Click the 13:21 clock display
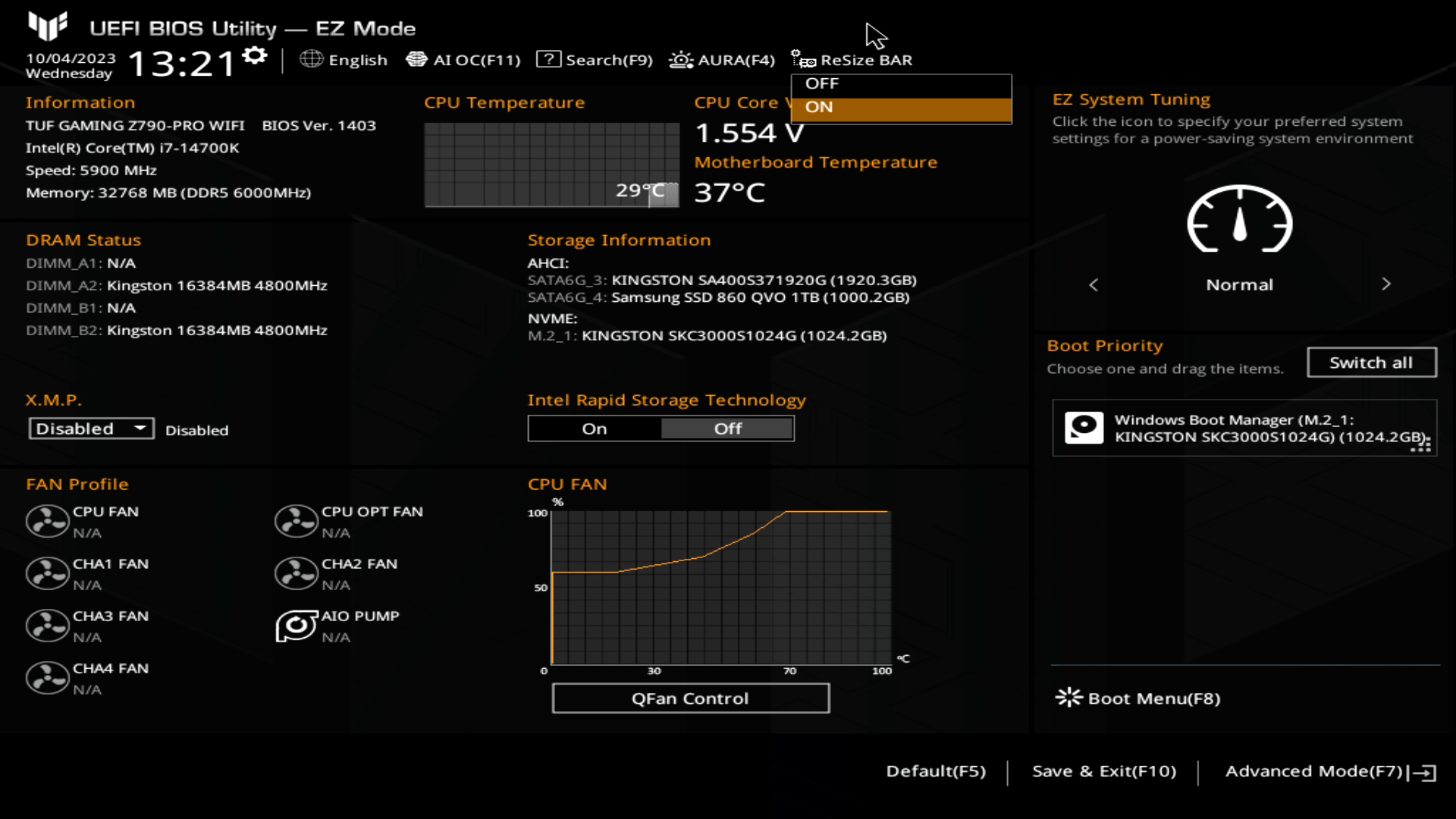 tap(183, 63)
